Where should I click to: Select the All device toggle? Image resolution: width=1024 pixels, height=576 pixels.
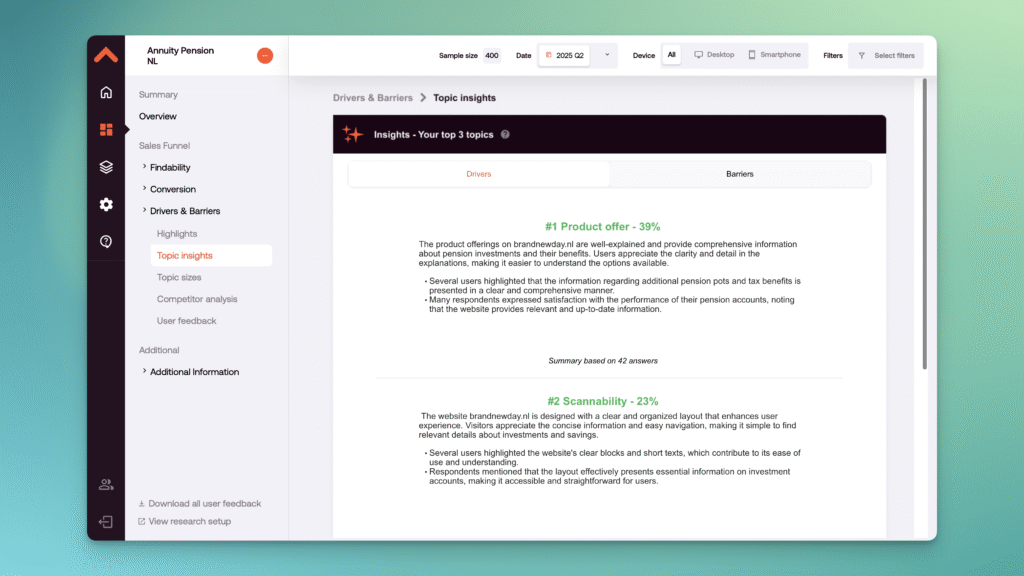[671, 55]
